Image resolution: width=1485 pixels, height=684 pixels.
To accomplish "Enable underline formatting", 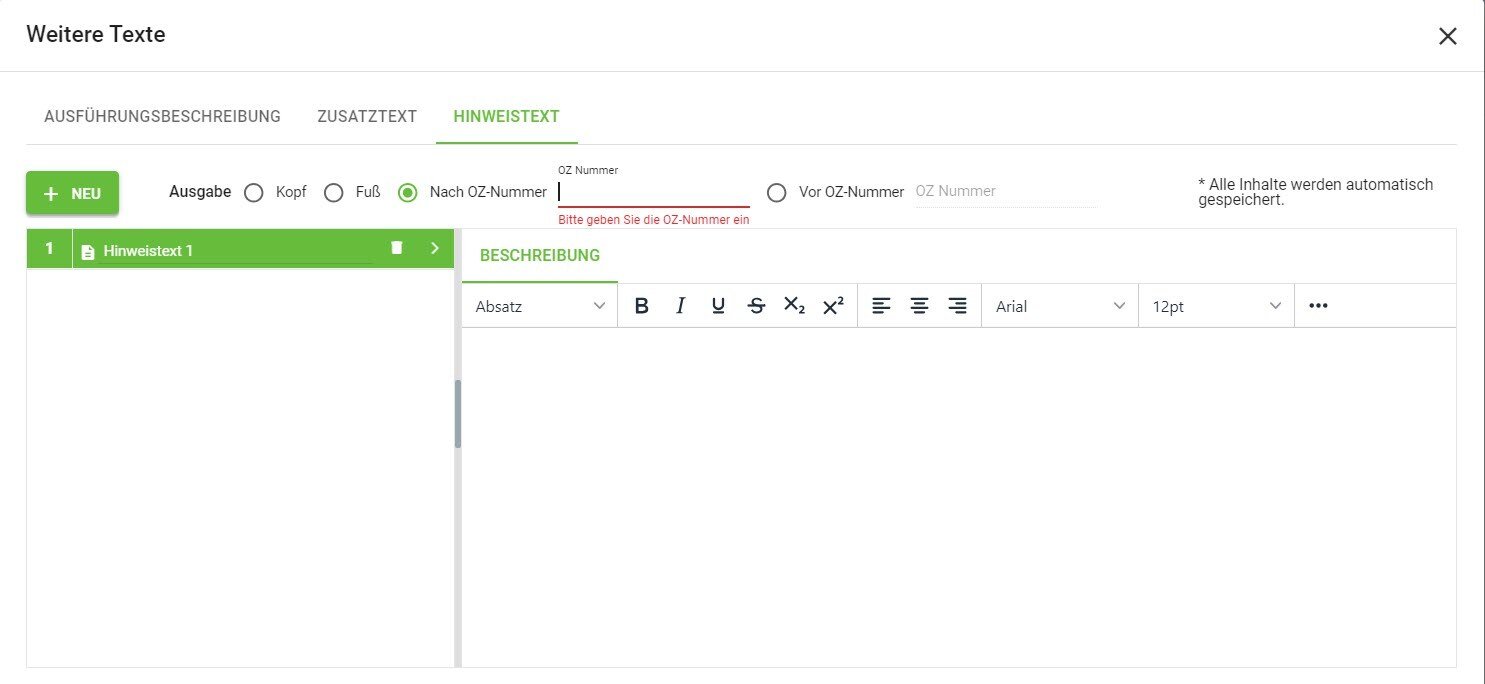I will pyautogui.click(x=718, y=306).
